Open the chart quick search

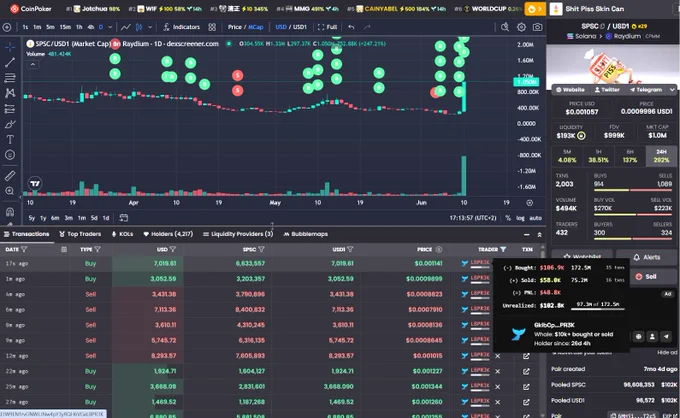[505, 27]
